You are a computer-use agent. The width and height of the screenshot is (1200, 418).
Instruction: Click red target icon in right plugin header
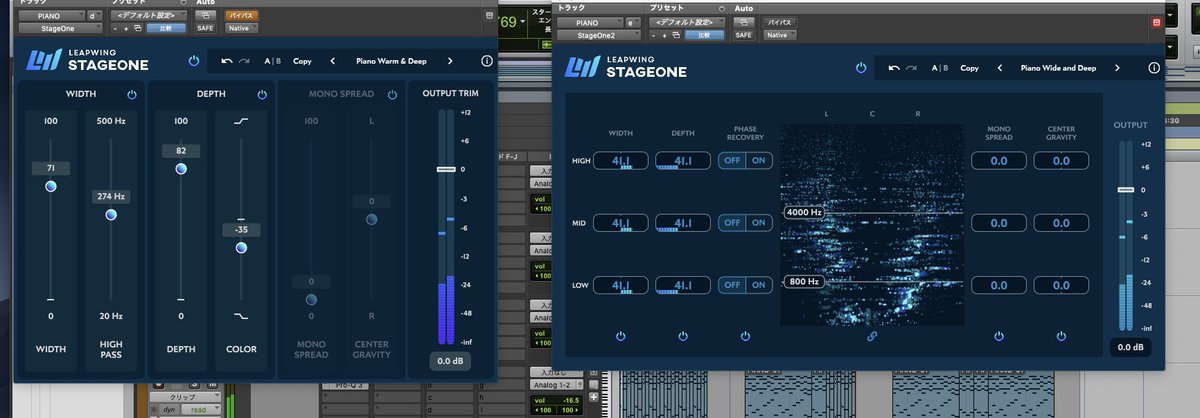(x=1156, y=21)
